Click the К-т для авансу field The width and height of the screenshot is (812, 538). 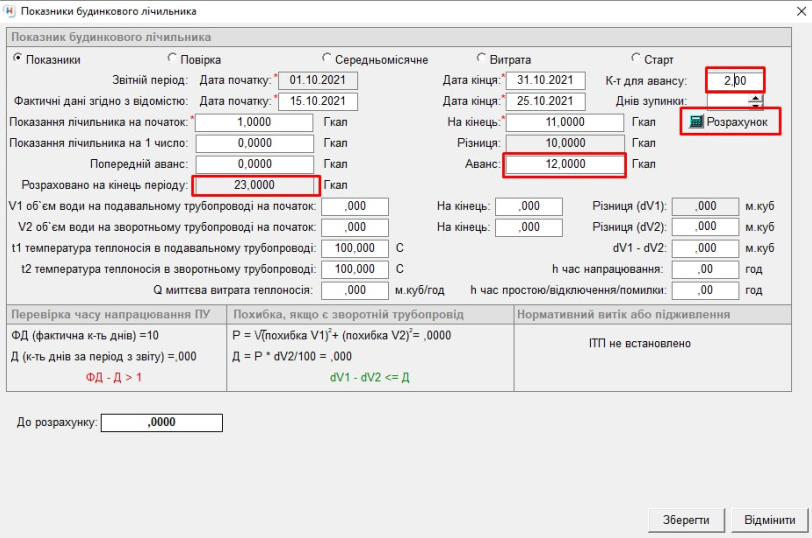(x=734, y=81)
